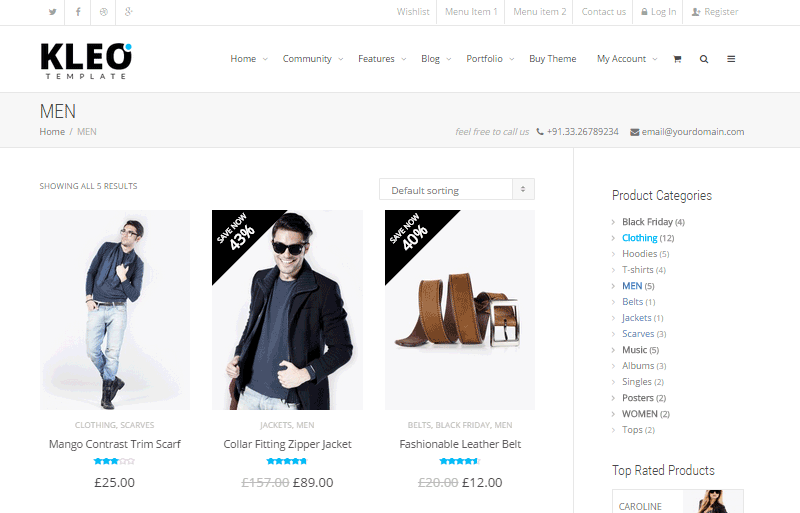Open Fashionable Leather Belt product title
Image resolution: width=800 pixels, height=513 pixels.
click(460, 444)
